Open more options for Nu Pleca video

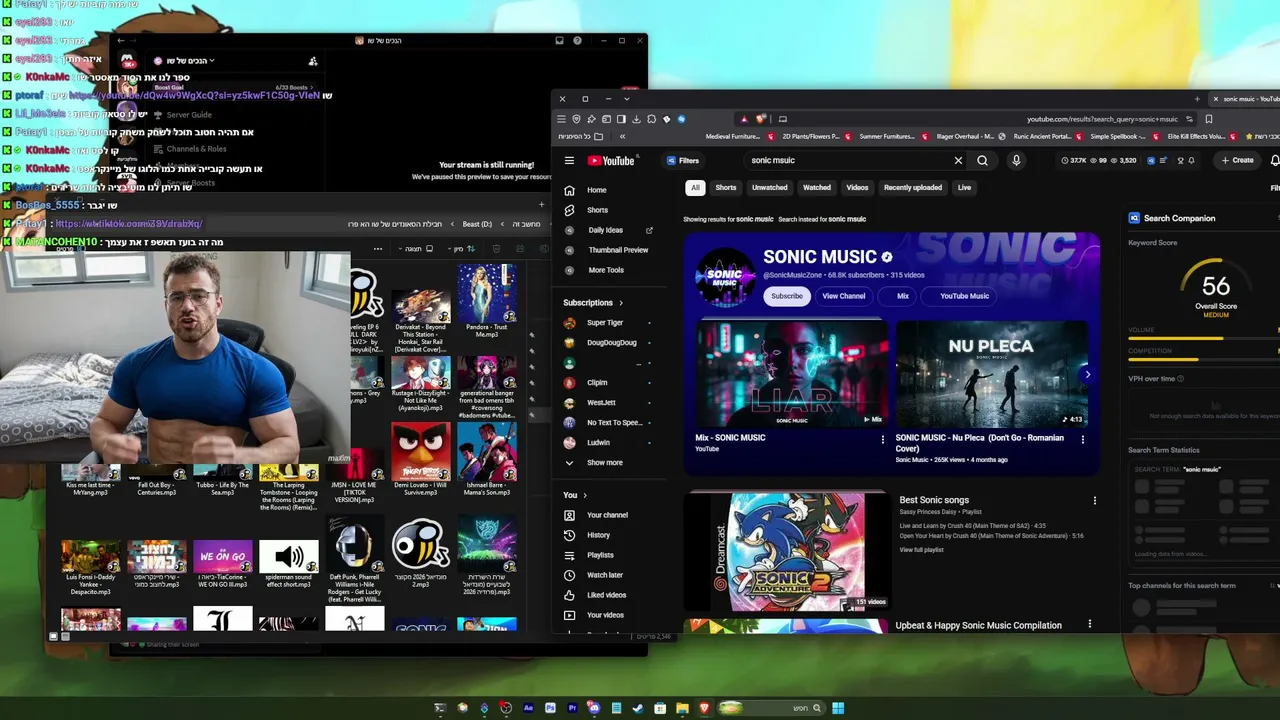point(1082,439)
